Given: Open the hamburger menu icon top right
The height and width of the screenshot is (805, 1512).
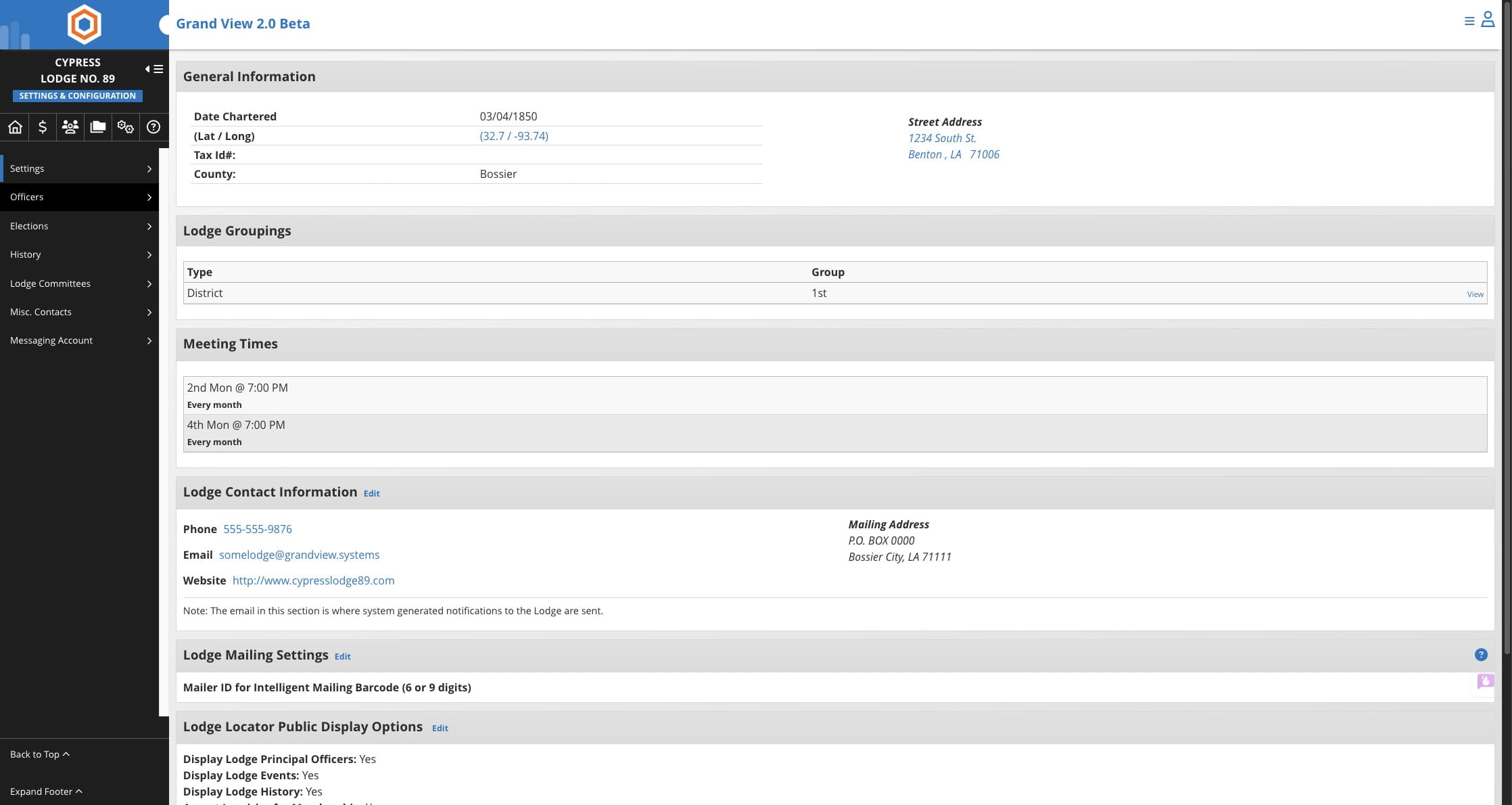Looking at the screenshot, I should pyautogui.click(x=1469, y=22).
